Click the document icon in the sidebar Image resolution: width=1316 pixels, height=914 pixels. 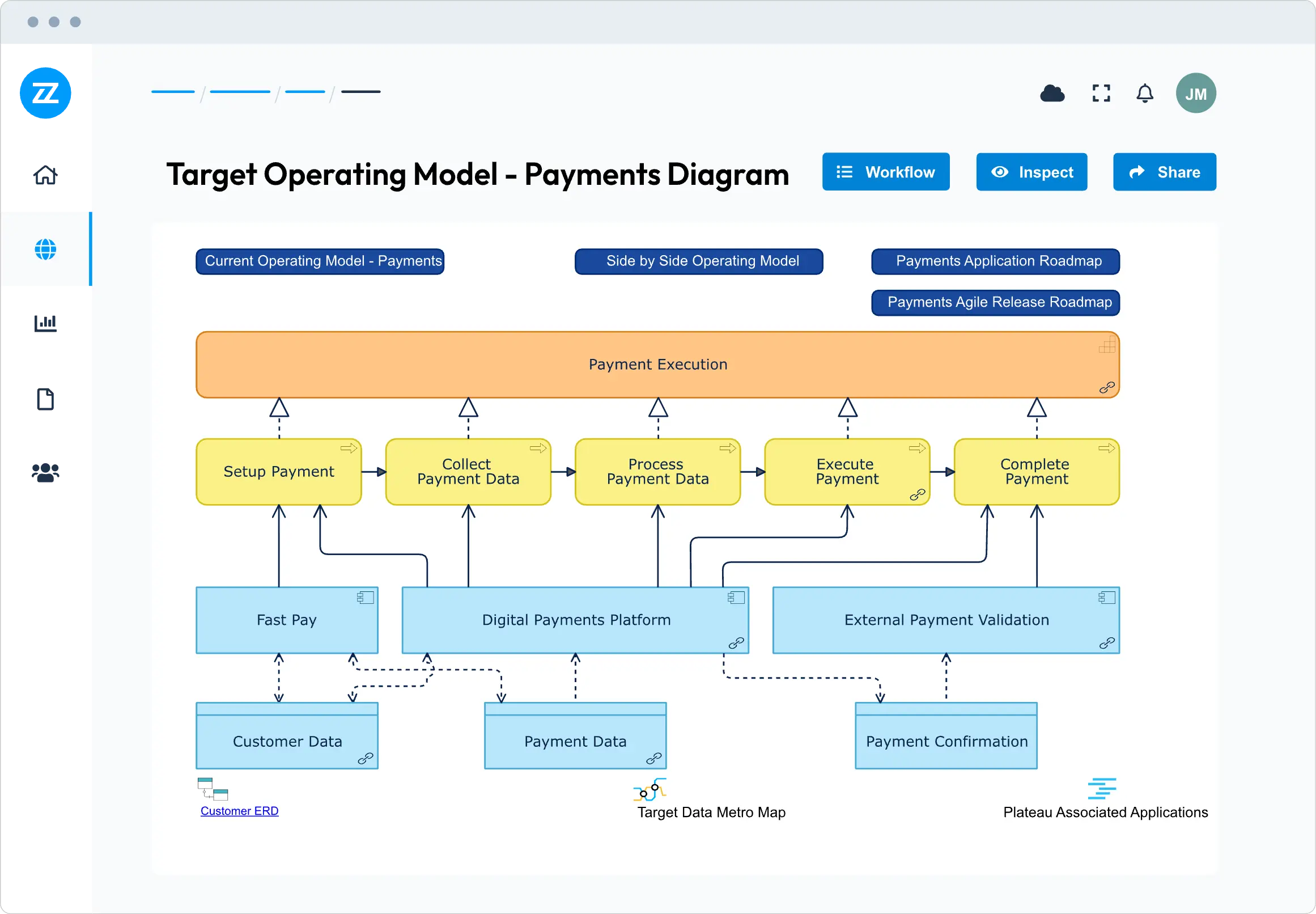pos(46,399)
